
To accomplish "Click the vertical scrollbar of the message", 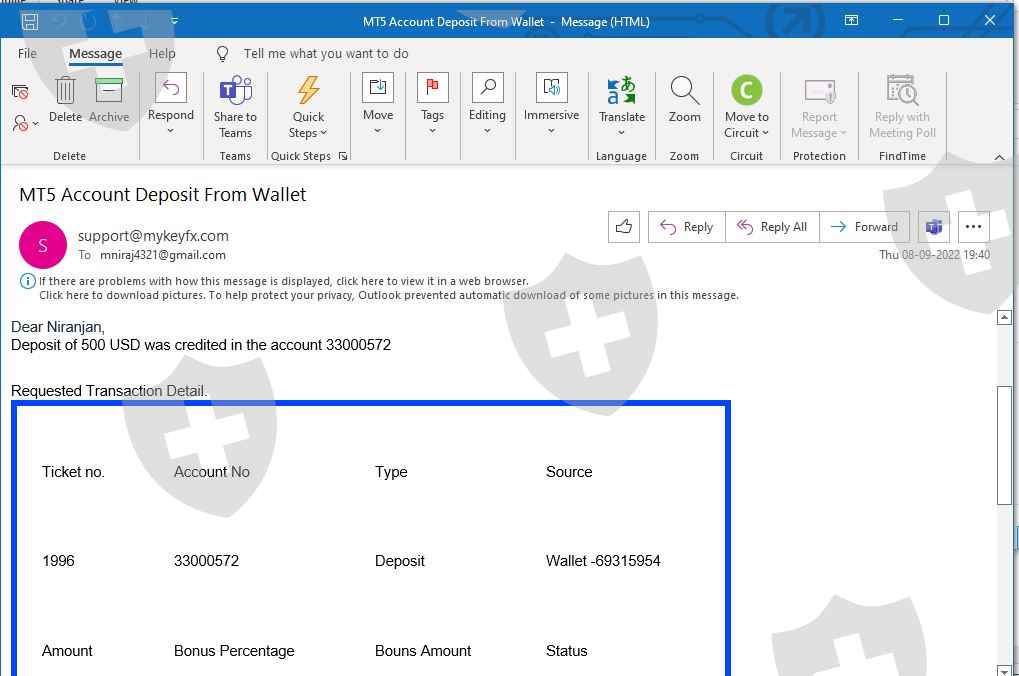I will 1004,445.
